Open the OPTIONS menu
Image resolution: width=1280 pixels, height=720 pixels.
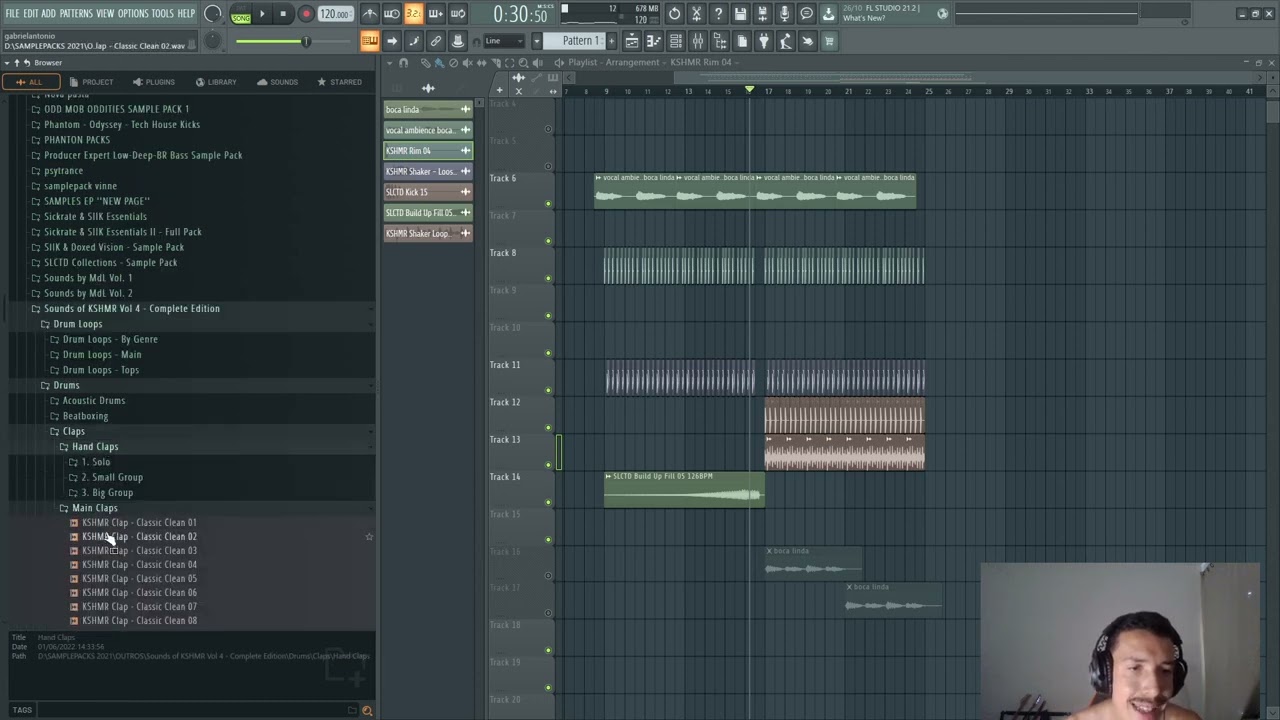[x=133, y=13]
